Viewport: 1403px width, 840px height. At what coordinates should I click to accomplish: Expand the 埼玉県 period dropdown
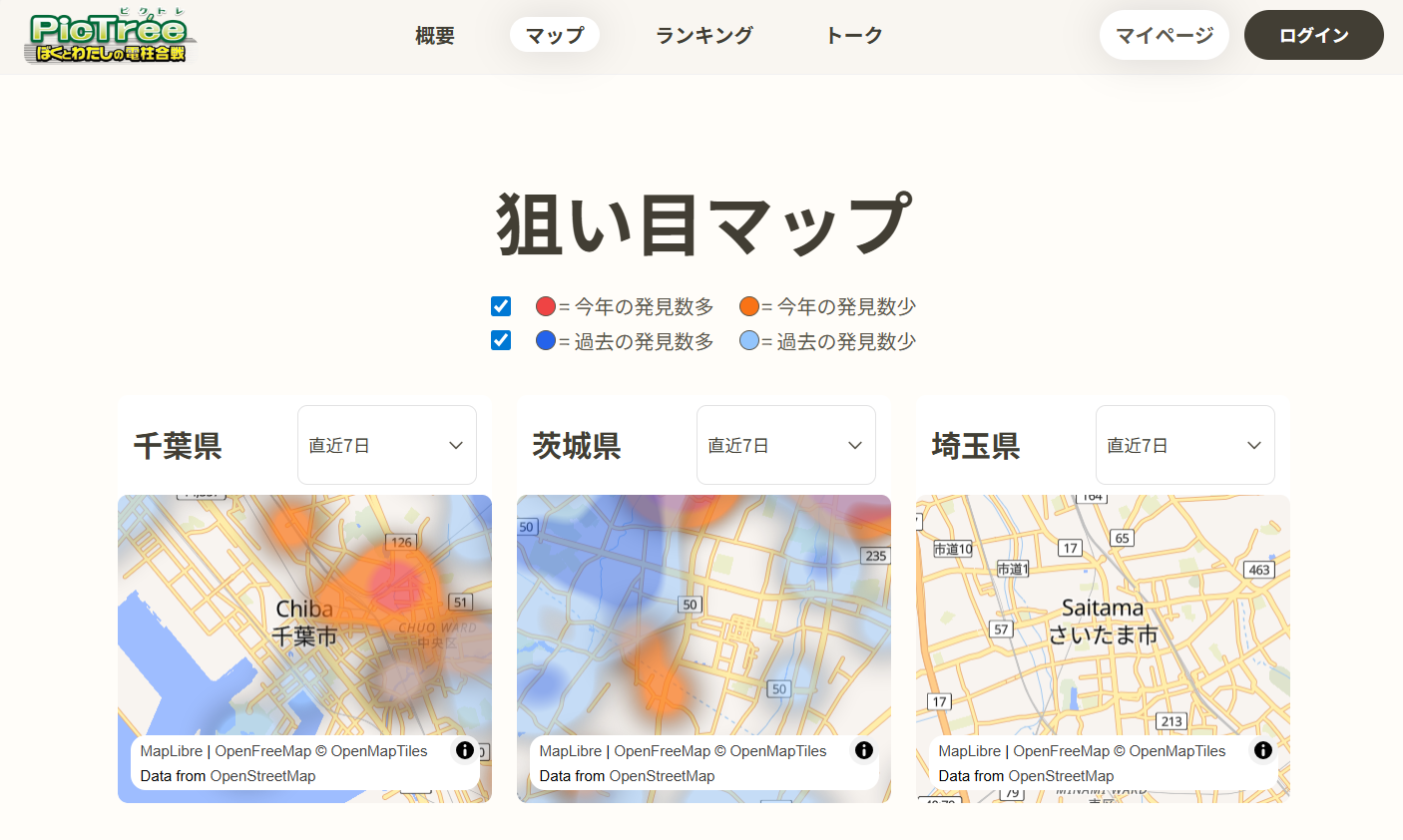click(x=1184, y=445)
